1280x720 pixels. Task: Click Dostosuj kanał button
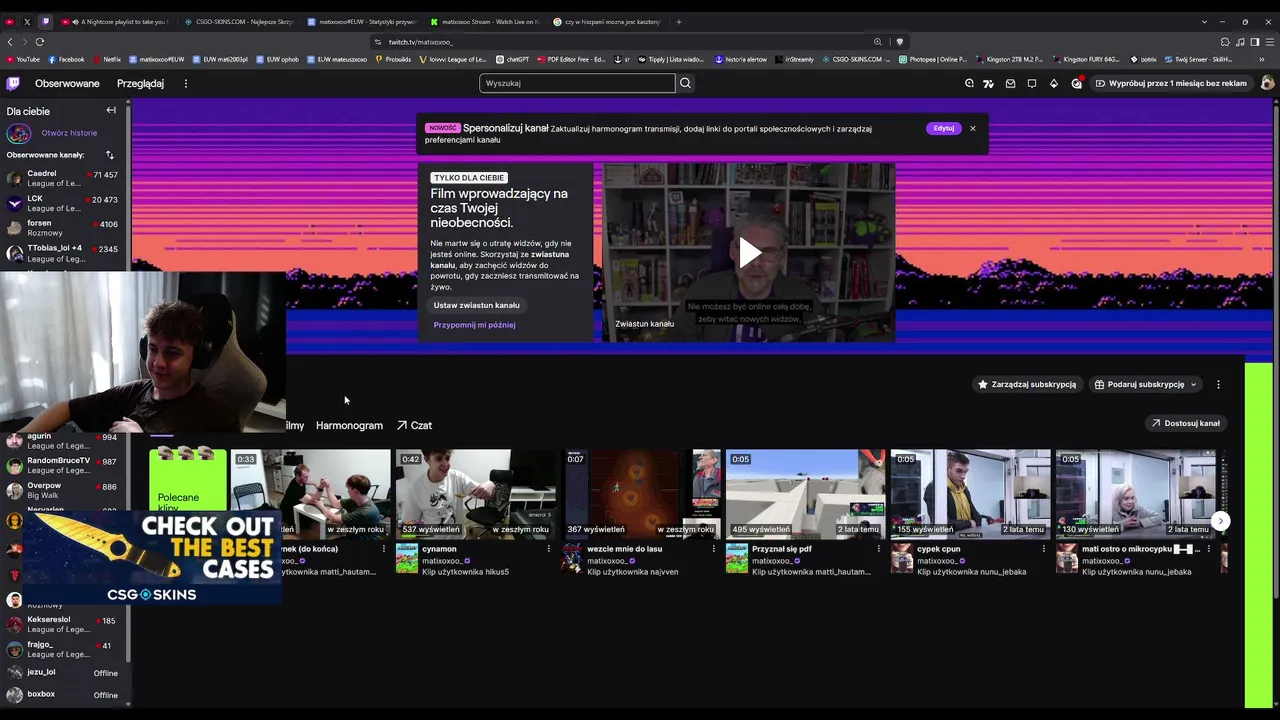pos(1185,423)
